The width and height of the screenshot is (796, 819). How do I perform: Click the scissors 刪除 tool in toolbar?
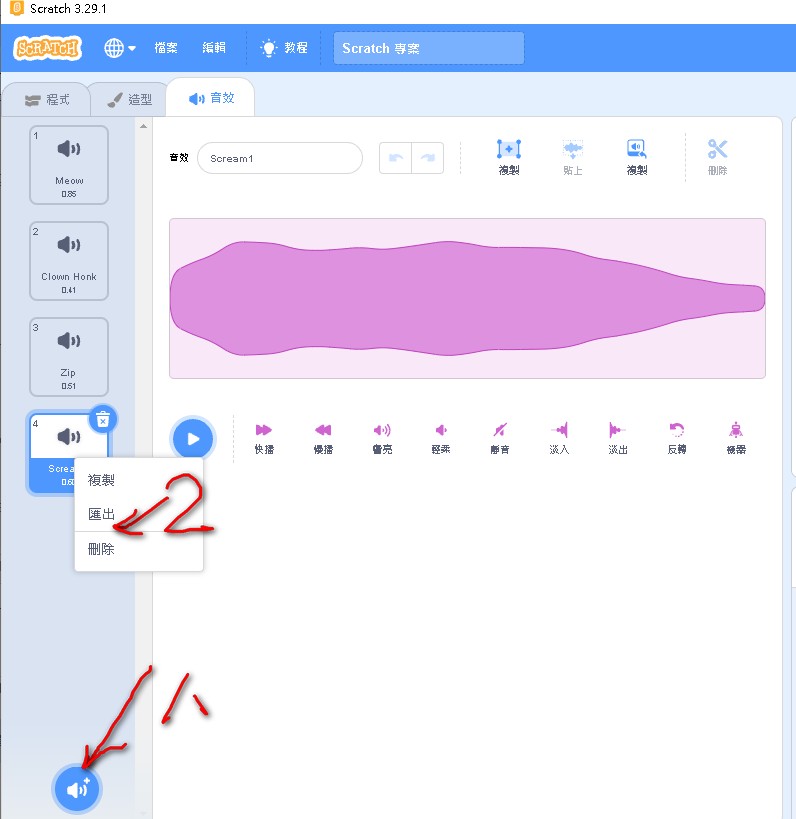[x=717, y=156]
